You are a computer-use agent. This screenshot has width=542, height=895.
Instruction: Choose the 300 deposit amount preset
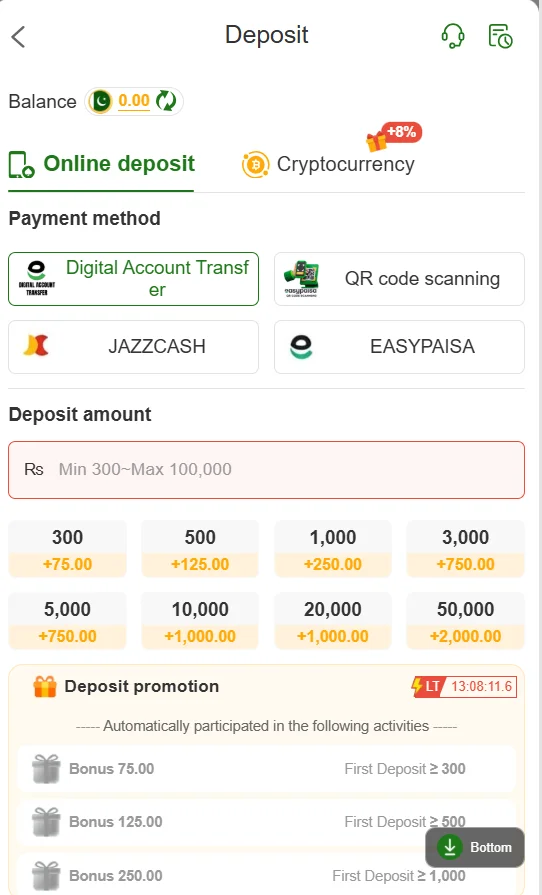click(67, 549)
